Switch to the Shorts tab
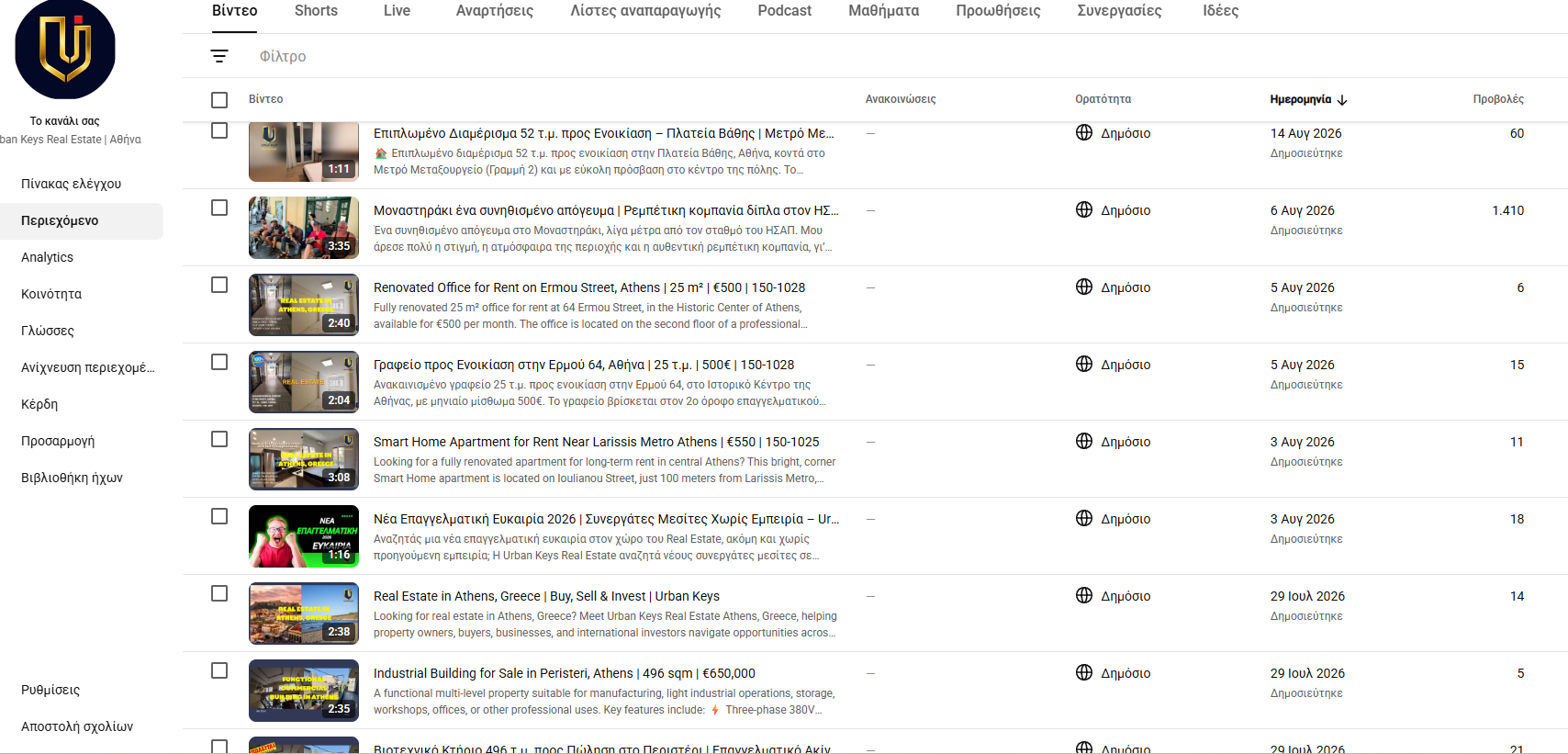1568x754 pixels. point(316,11)
